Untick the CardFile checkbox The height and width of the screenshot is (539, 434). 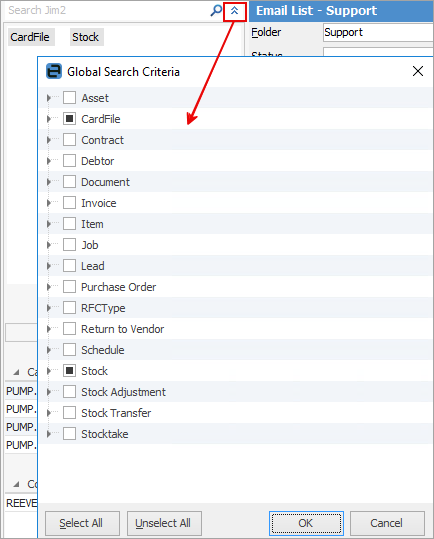click(69, 119)
